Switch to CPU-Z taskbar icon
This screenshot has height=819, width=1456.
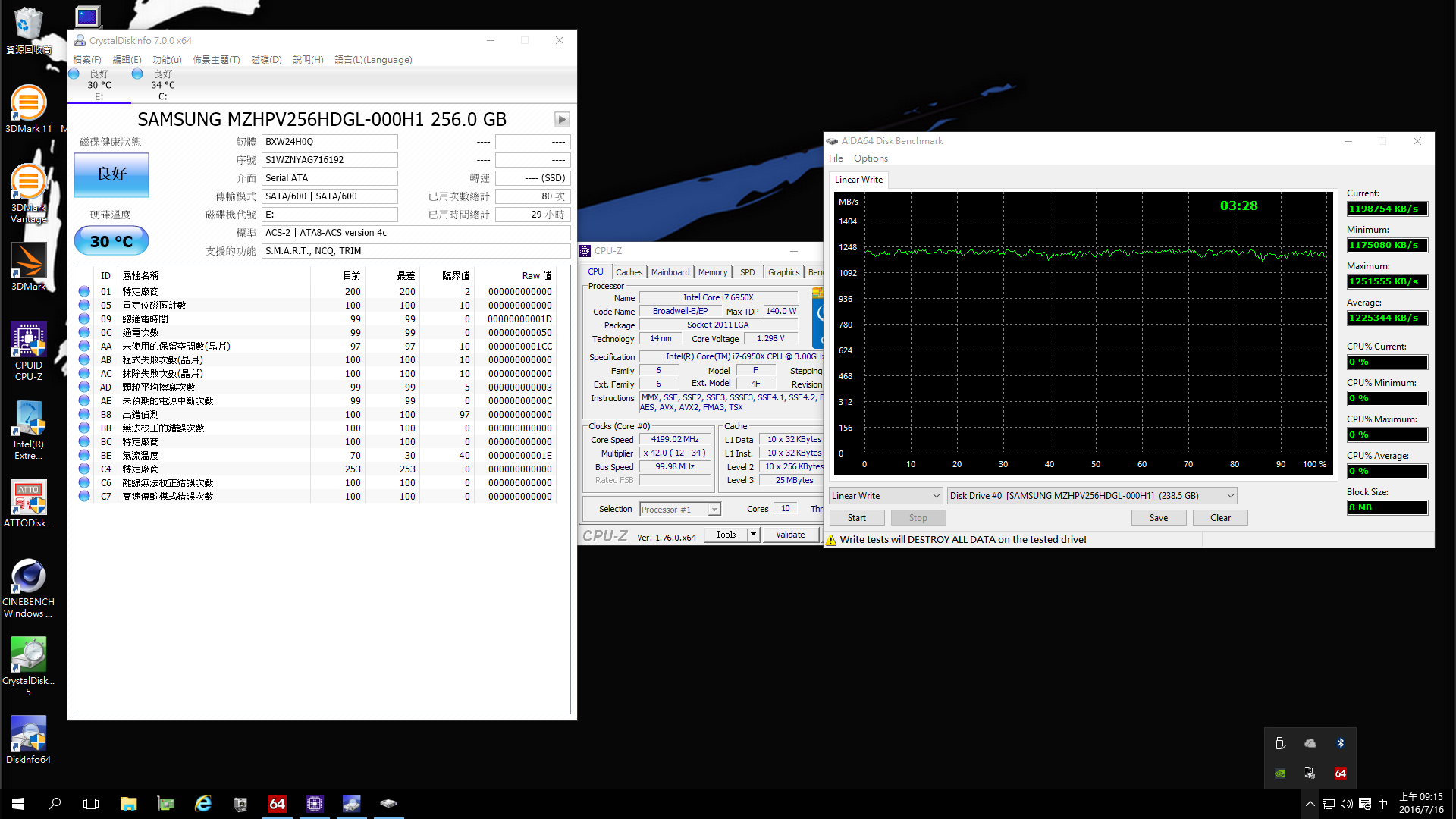pyautogui.click(x=314, y=804)
